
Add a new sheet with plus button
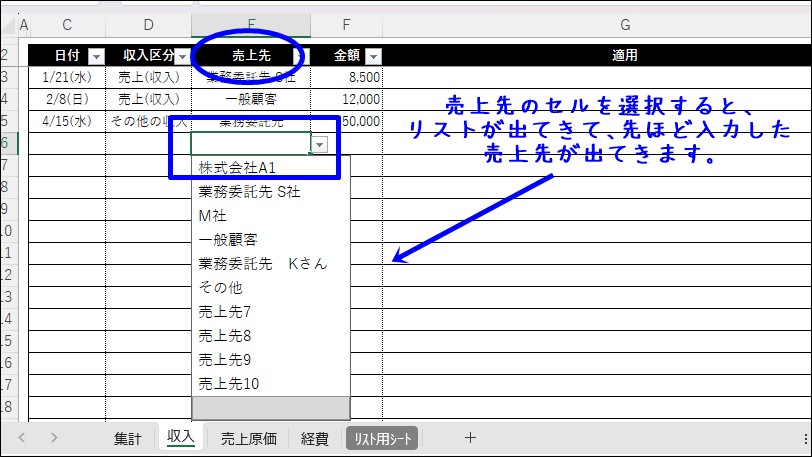(x=470, y=437)
